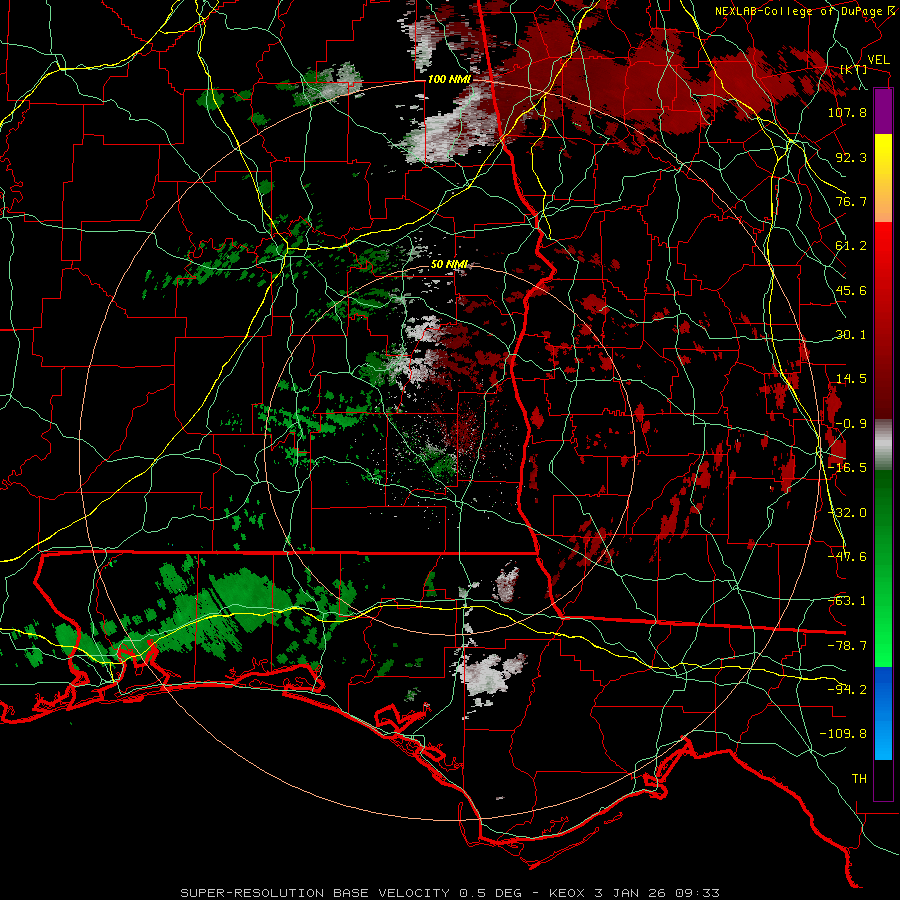Select the -78.7 scale value
This screenshot has height=900, width=900.
847,646
